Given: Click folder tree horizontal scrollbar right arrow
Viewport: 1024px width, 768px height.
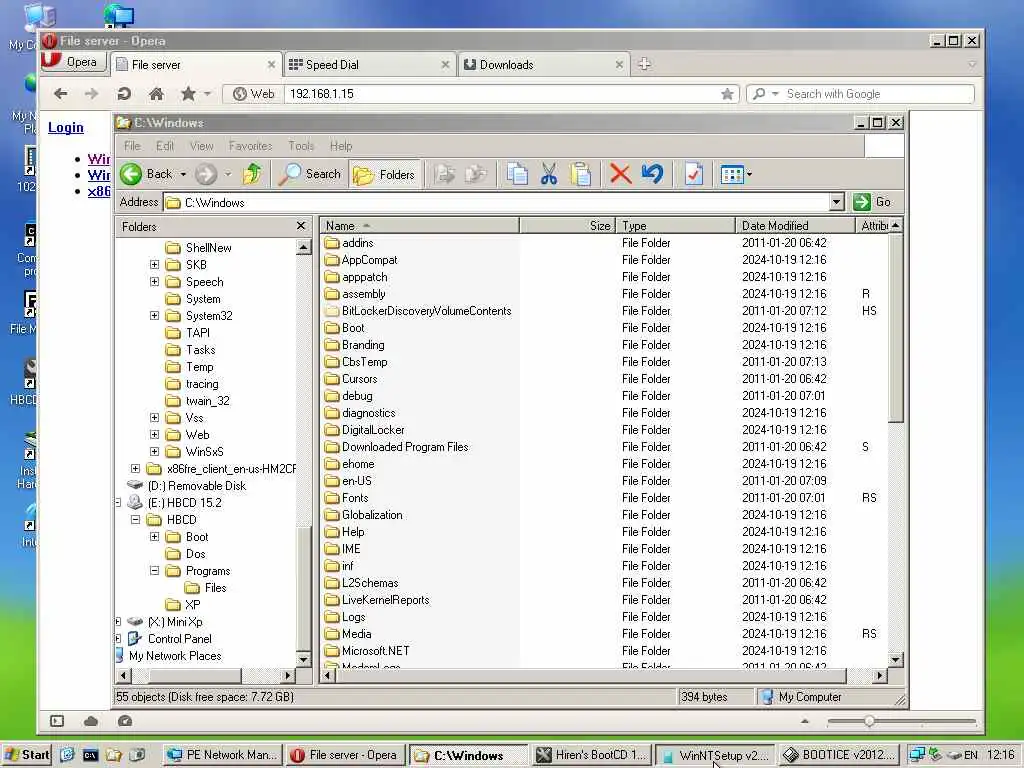Looking at the screenshot, I should (288, 675).
